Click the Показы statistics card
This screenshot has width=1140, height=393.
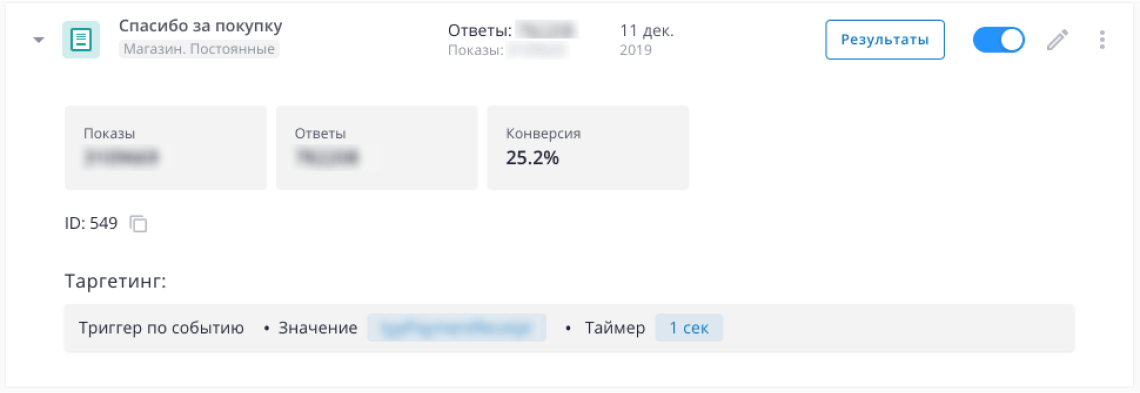166,147
